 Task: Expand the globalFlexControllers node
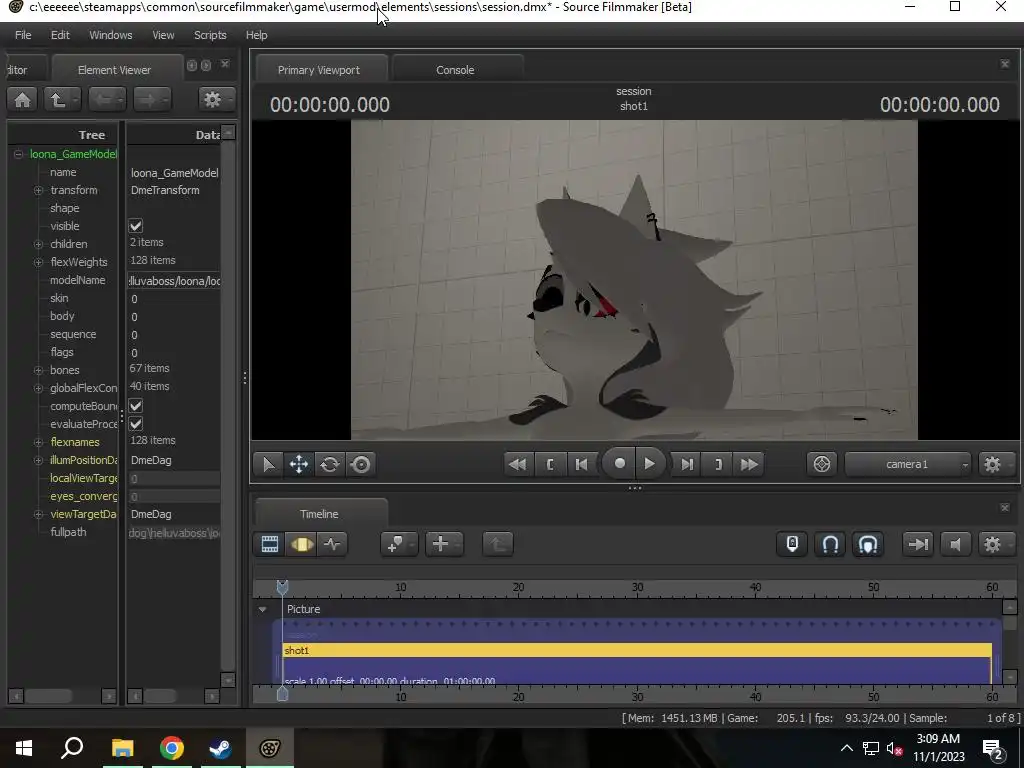pyautogui.click(x=39, y=388)
